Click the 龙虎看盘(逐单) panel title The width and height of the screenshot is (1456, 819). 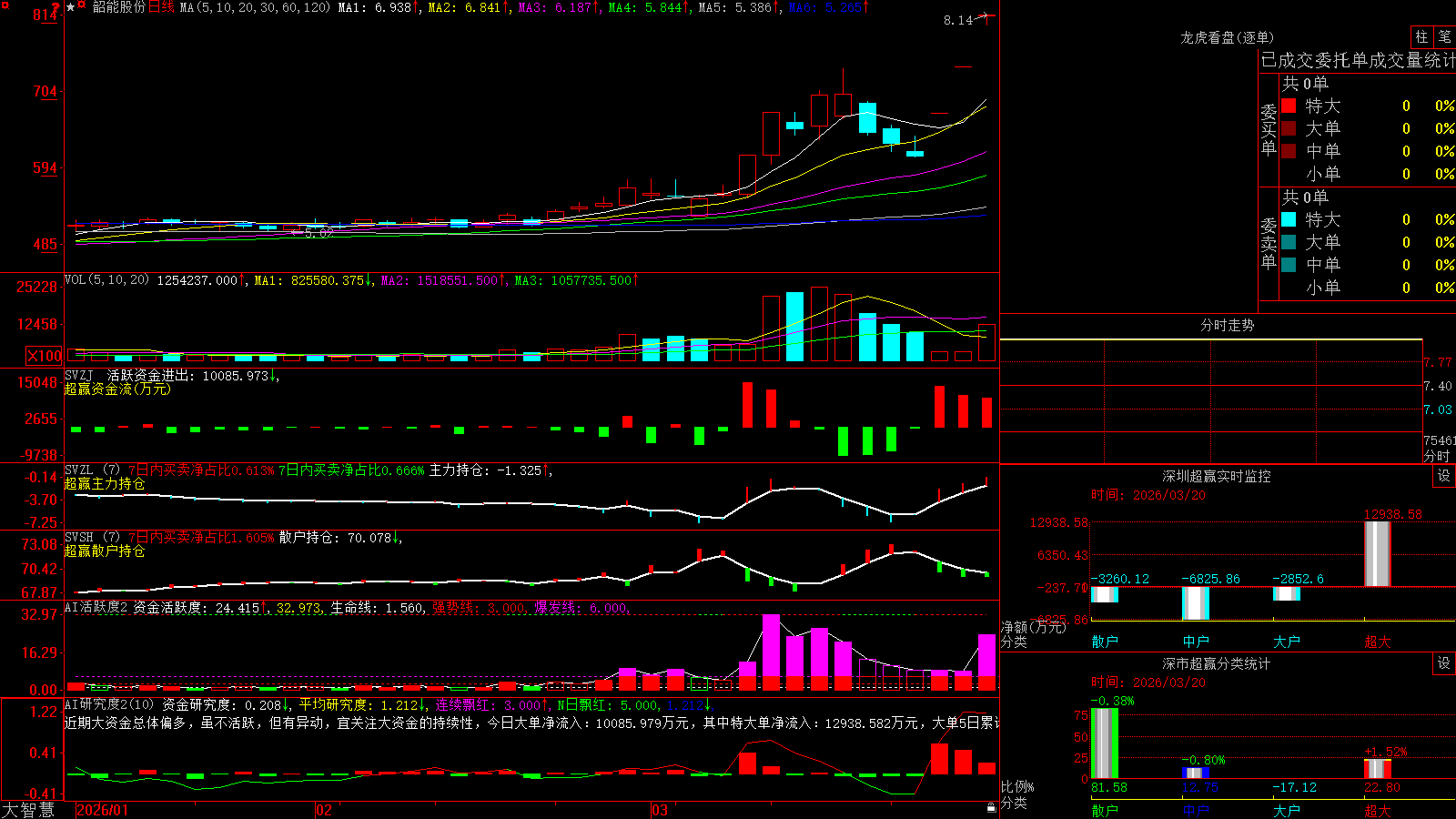point(1227,37)
